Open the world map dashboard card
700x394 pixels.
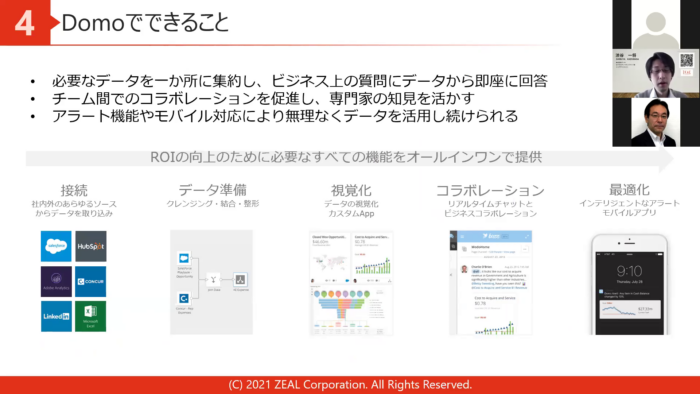pyautogui.click(x=330, y=258)
